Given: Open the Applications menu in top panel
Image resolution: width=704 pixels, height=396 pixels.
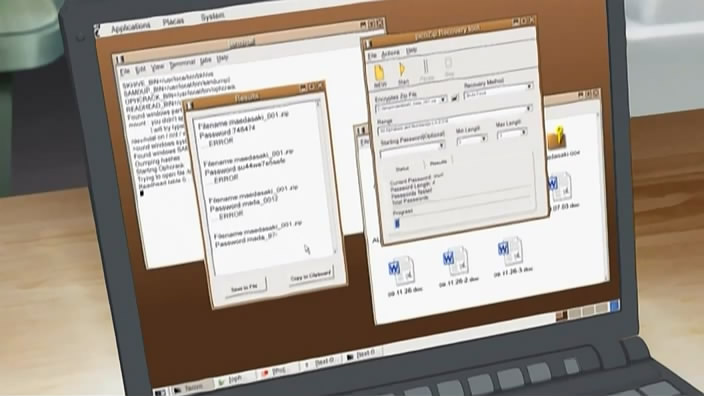Looking at the screenshot, I should 130,28.
